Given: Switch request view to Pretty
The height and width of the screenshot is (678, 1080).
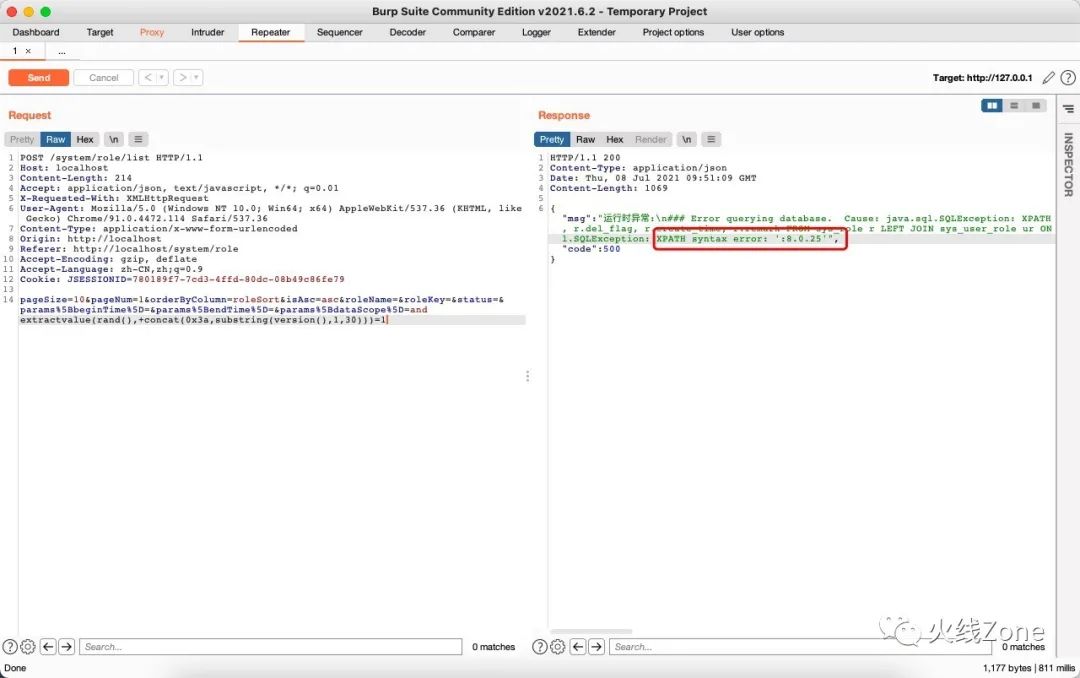Looking at the screenshot, I should [x=22, y=139].
